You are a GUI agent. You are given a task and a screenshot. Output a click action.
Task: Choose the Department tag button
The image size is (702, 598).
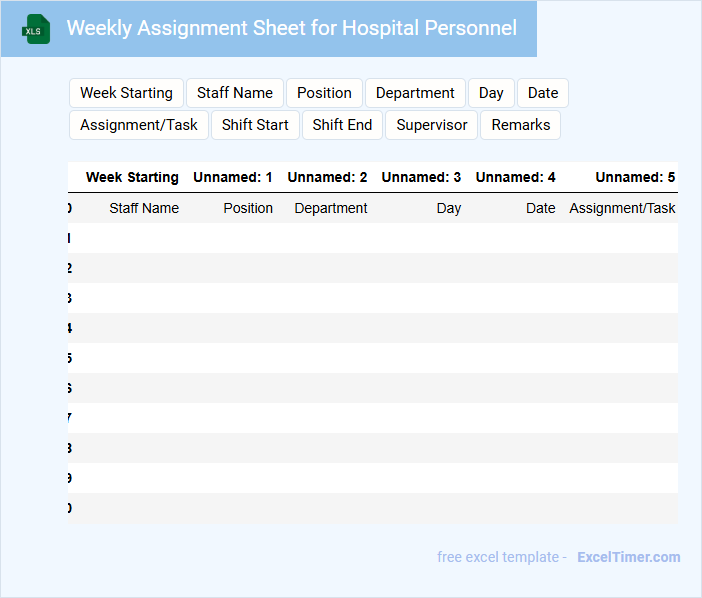[x=415, y=93]
